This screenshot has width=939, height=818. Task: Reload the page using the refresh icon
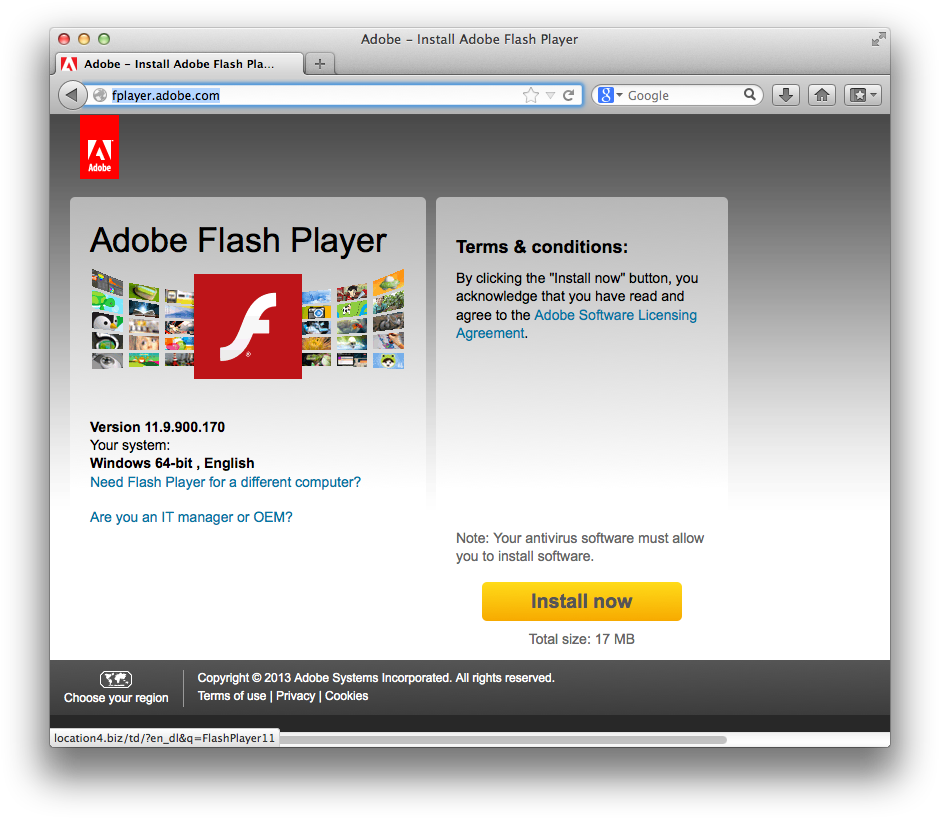click(569, 95)
